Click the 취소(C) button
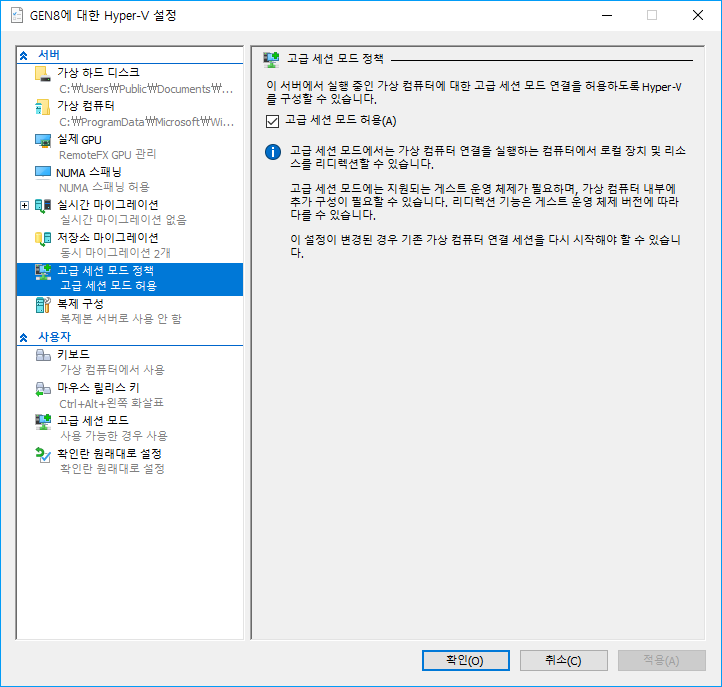Screen dimensions: 722x687 point(564,660)
